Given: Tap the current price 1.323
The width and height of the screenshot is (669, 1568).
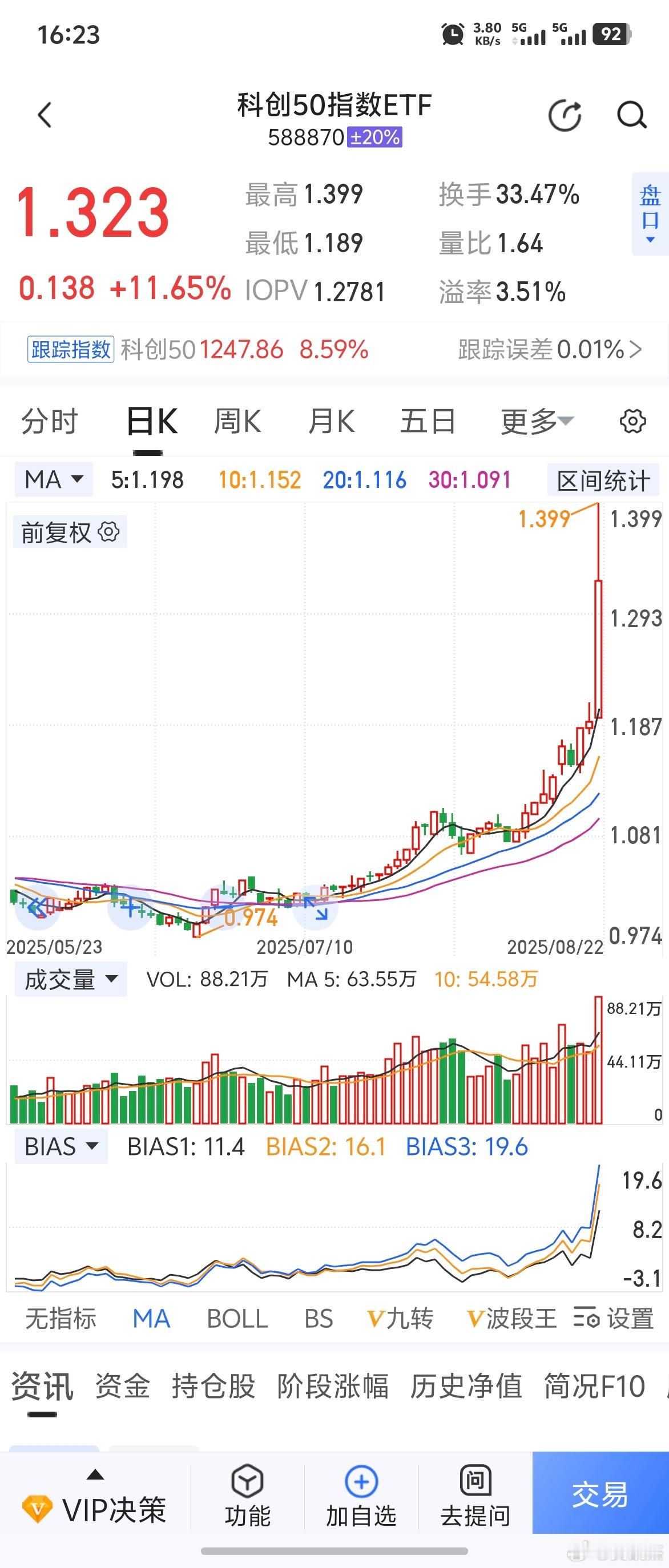Looking at the screenshot, I should (x=92, y=212).
